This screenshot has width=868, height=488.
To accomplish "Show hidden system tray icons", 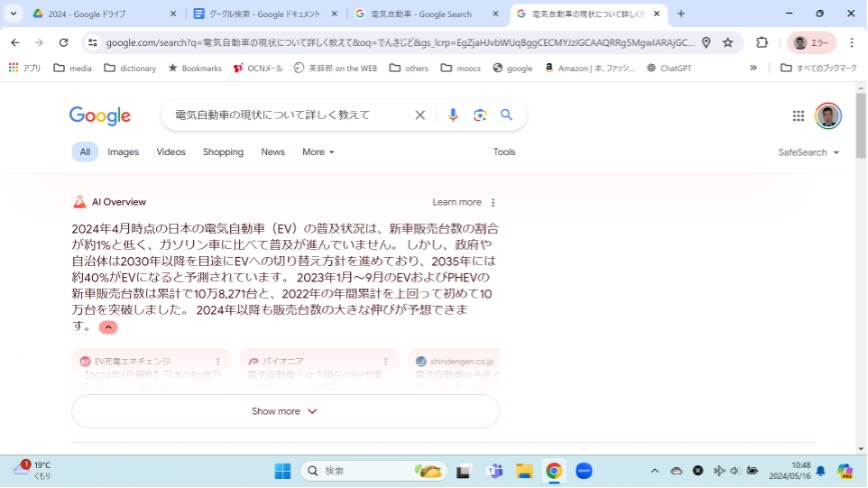I will pyautogui.click(x=655, y=471).
